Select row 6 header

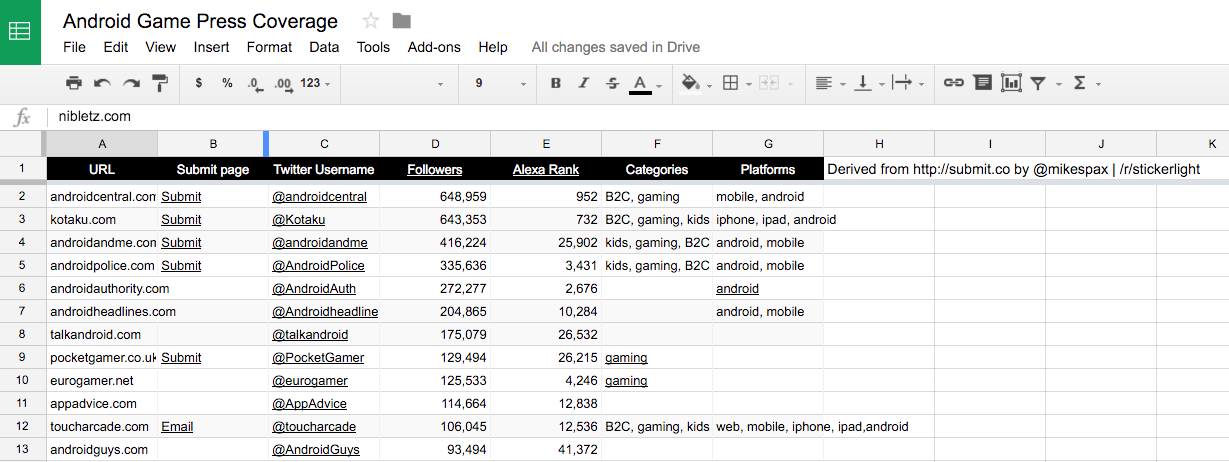point(23,288)
